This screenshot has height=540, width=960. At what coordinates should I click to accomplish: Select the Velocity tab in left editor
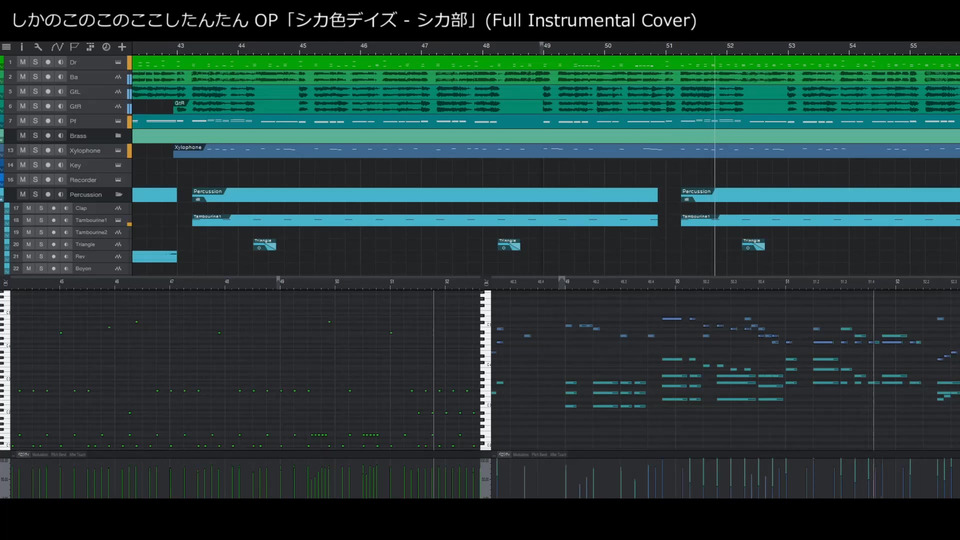[23, 455]
